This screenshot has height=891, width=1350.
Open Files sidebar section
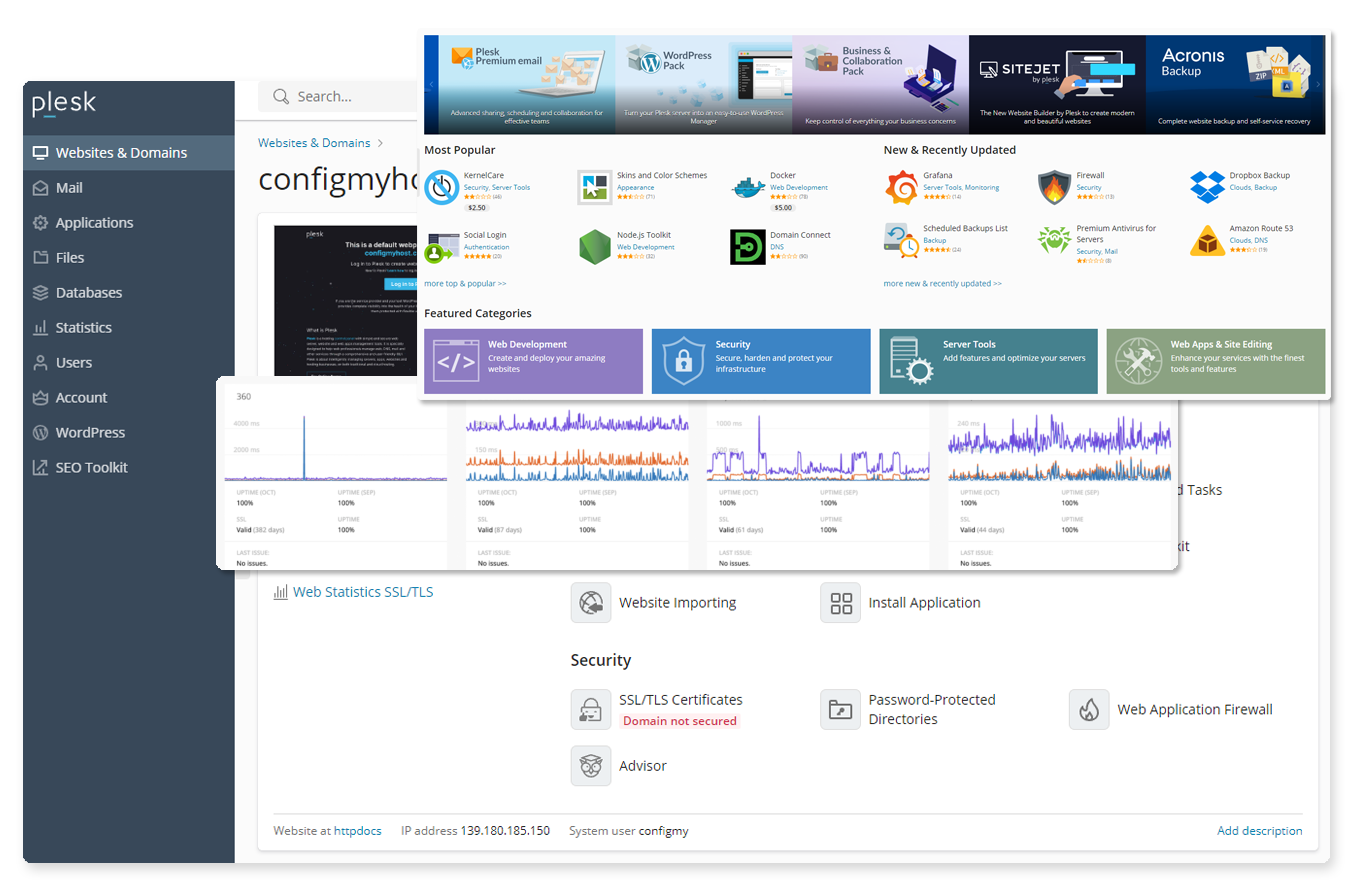128,258
